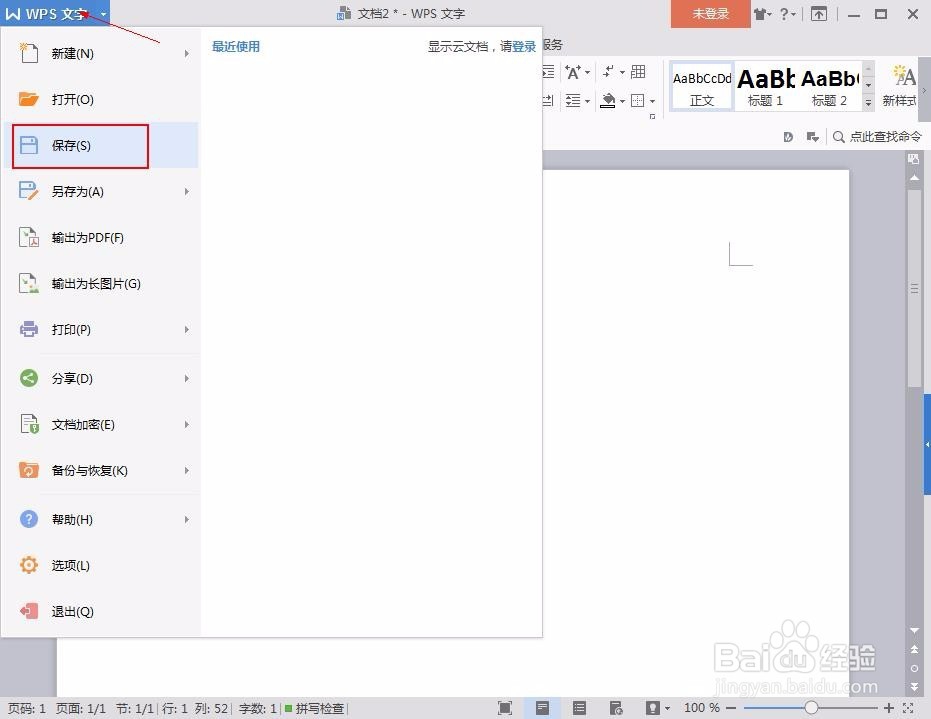
Task: Click the orange gear options icon
Action: point(28,565)
